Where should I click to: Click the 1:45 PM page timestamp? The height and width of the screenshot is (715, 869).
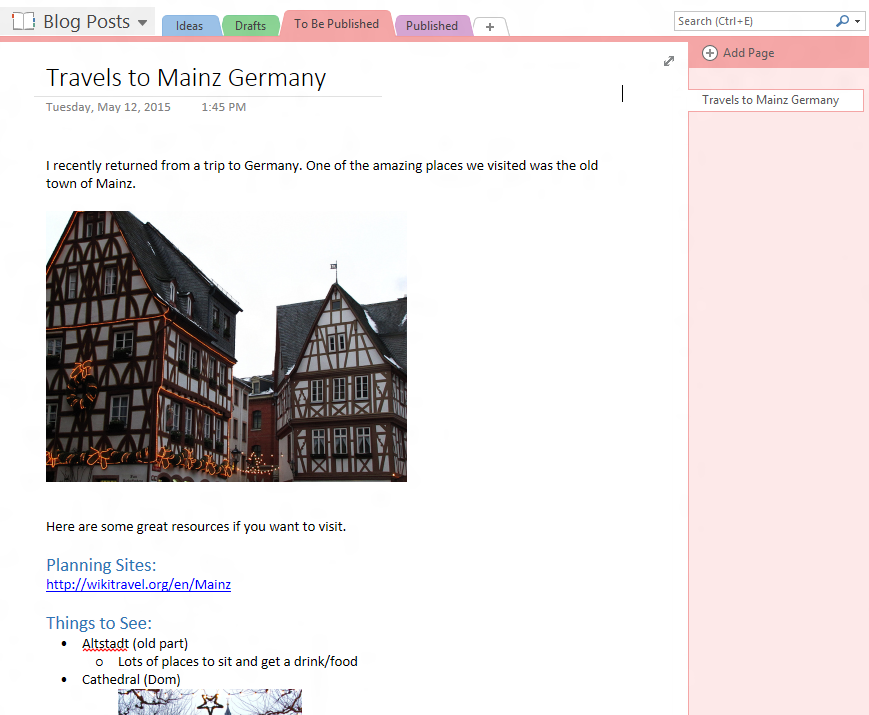pyautogui.click(x=223, y=107)
